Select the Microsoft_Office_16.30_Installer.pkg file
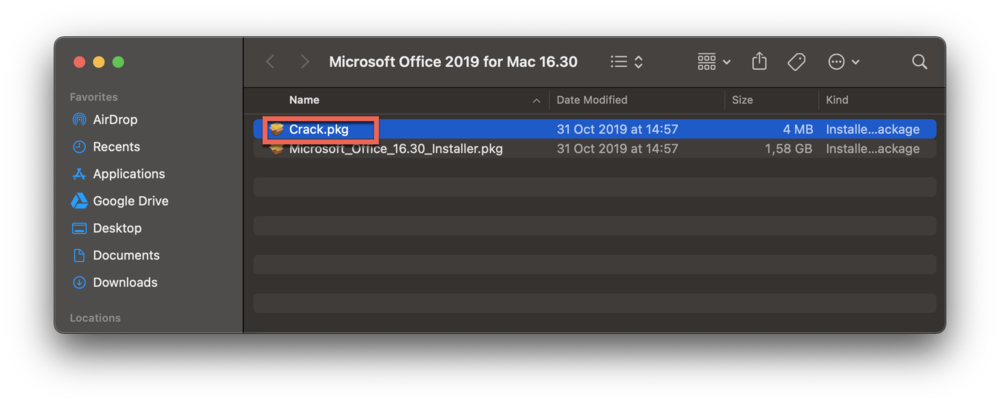The width and height of the screenshot is (1000, 405). click(395, 149)
